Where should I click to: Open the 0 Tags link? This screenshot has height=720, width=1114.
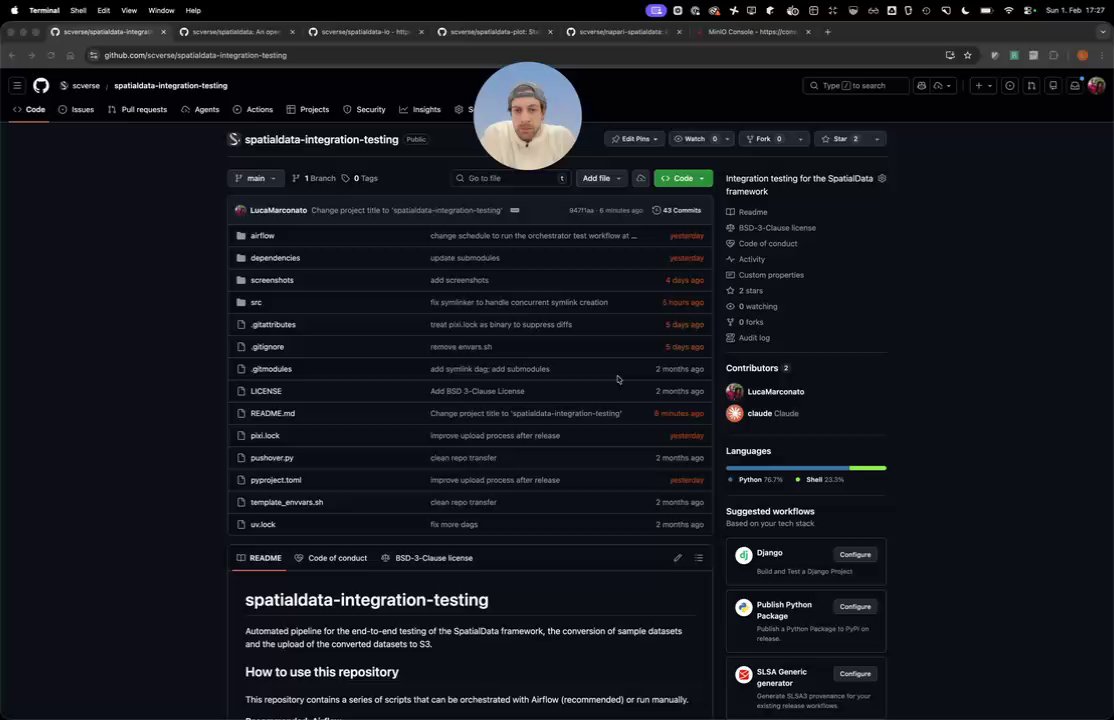click(359, 178)
